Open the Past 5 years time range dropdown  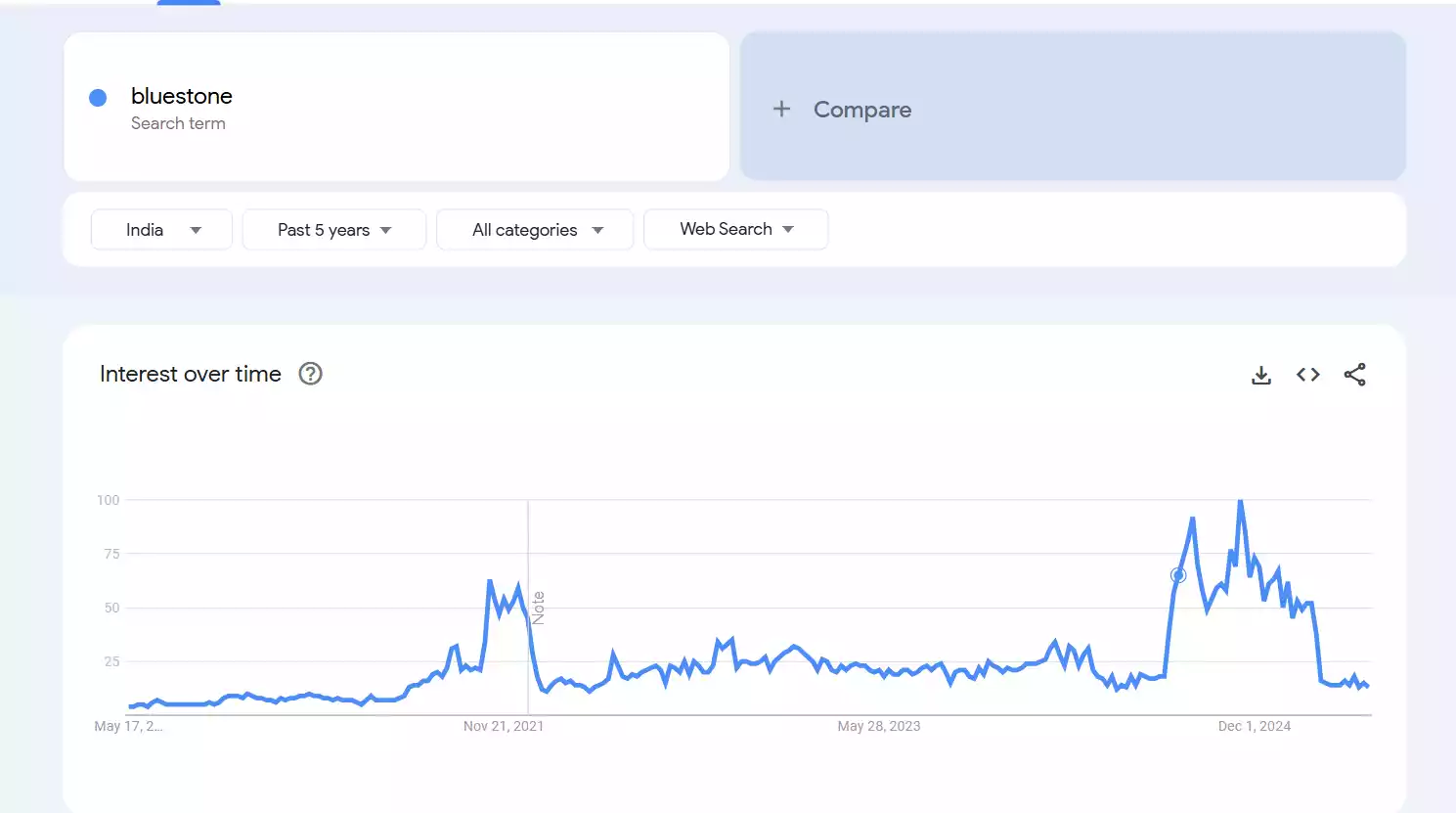click(333, 230)
